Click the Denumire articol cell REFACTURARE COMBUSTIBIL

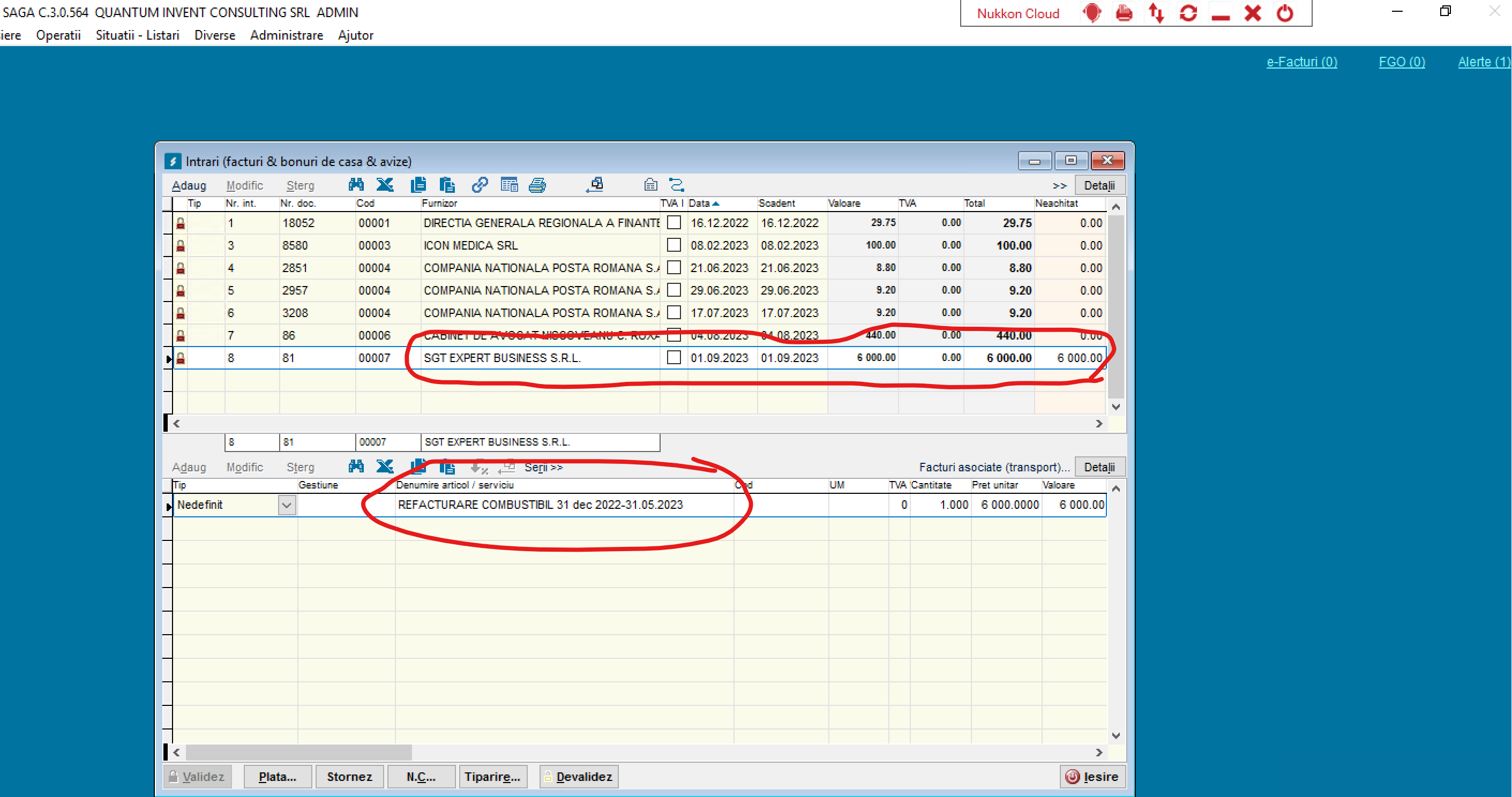tap(540, 505)
